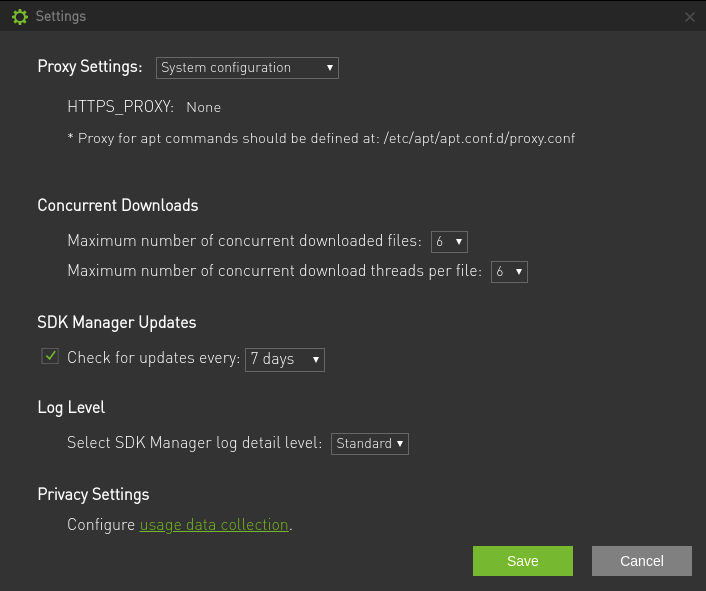This screenshot has height=591, width=706.
Task: Click the SDK Manager Updates heading
Action: click(x=116, y=322)
